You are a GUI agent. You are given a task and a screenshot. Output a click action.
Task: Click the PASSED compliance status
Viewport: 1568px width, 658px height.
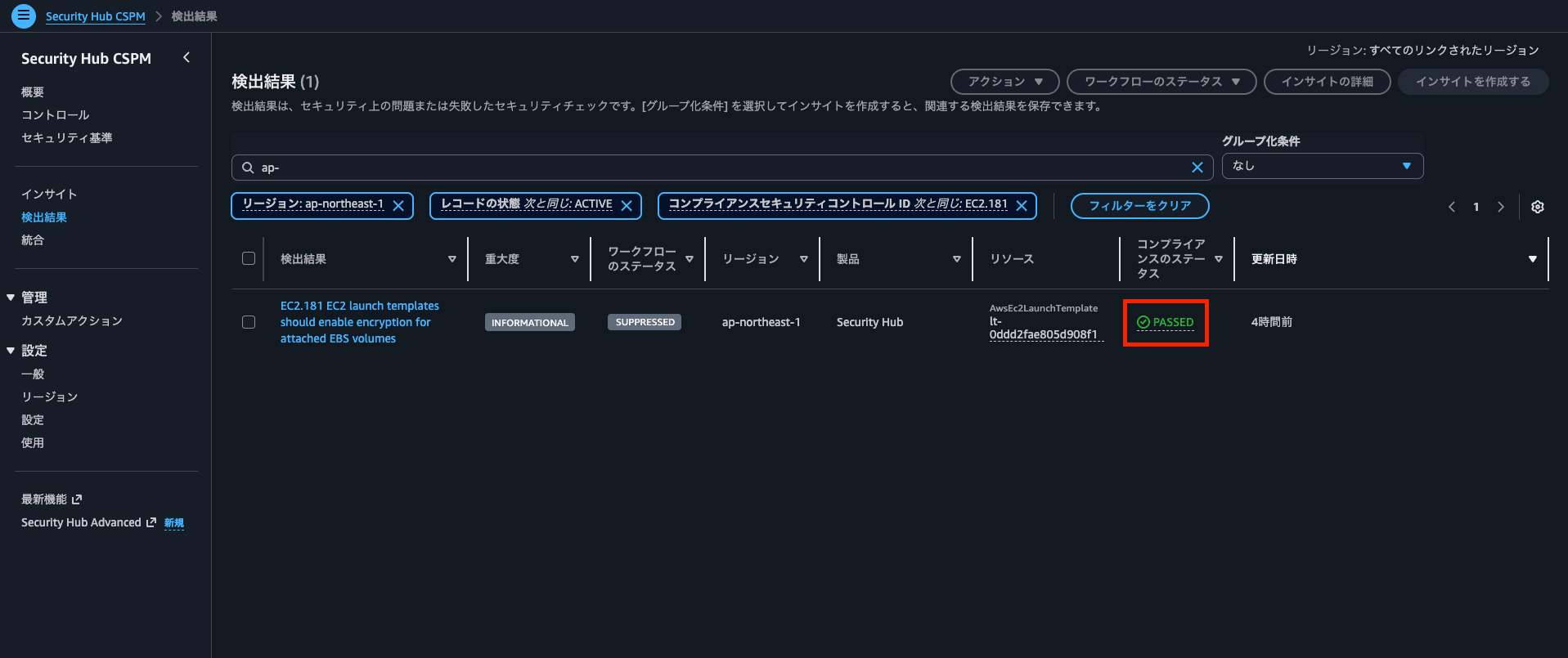click(x=1166, y=322)
